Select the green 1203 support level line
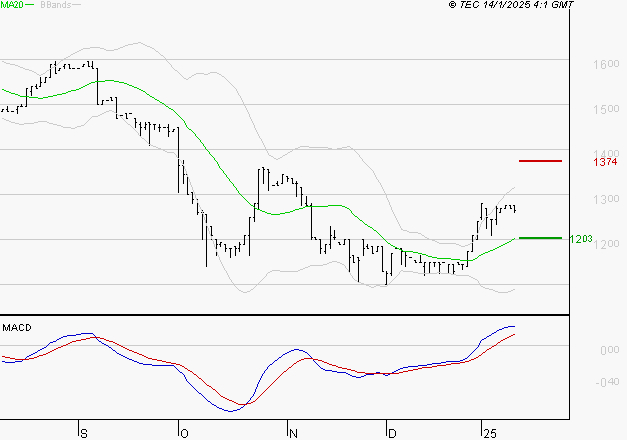The image size is (627, 440). pos(540,238)
